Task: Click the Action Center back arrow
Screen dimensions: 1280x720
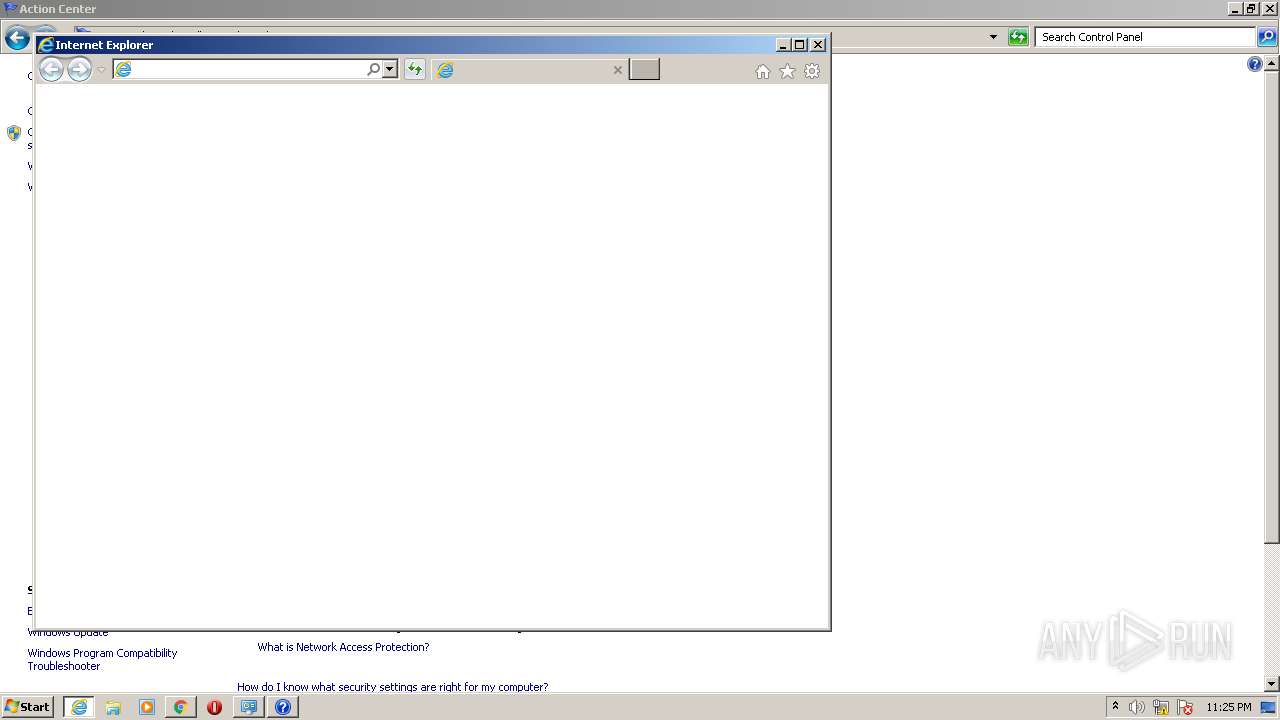Action: coord(17,38)
